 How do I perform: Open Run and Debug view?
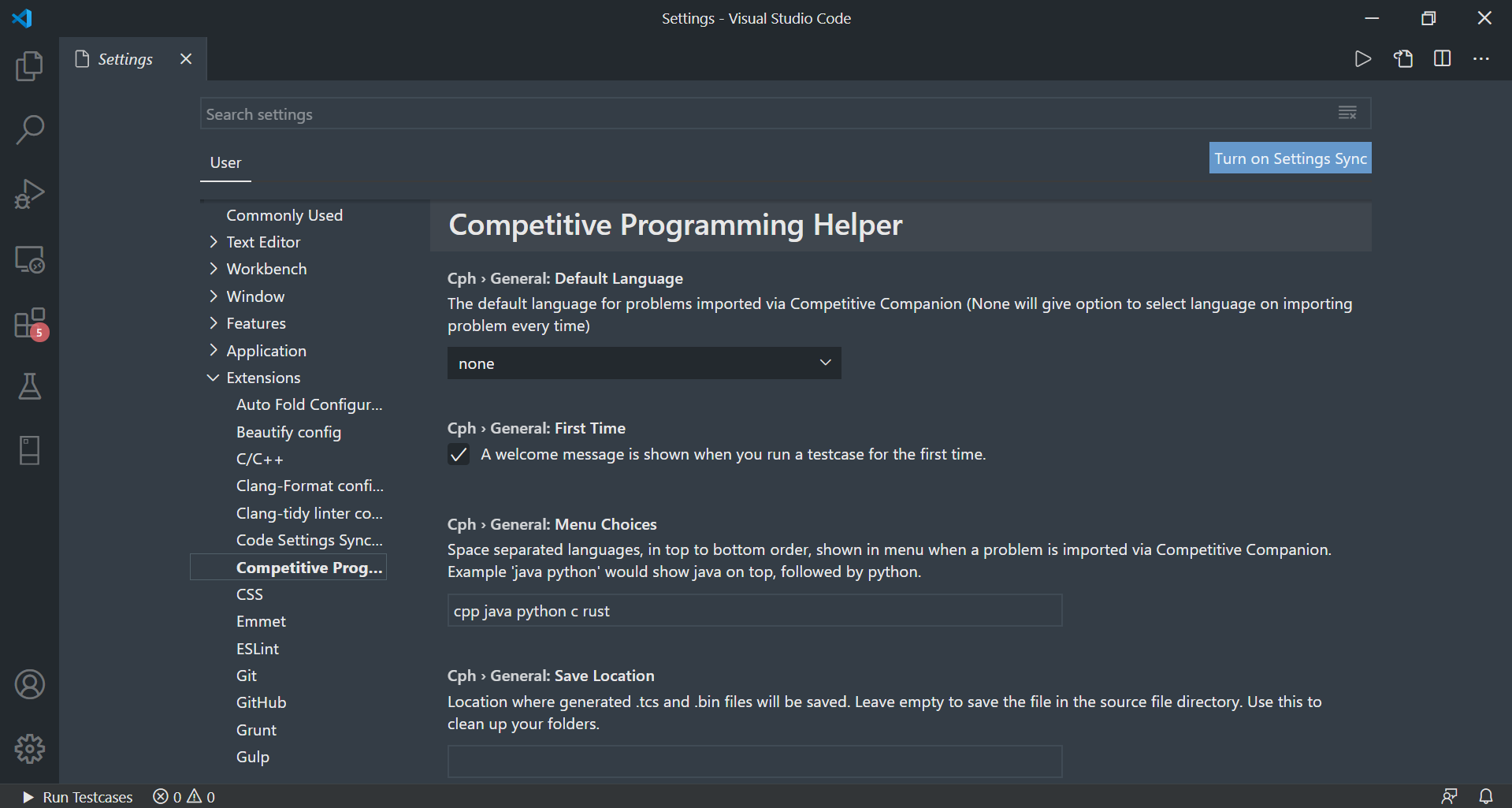pos(29,194)
